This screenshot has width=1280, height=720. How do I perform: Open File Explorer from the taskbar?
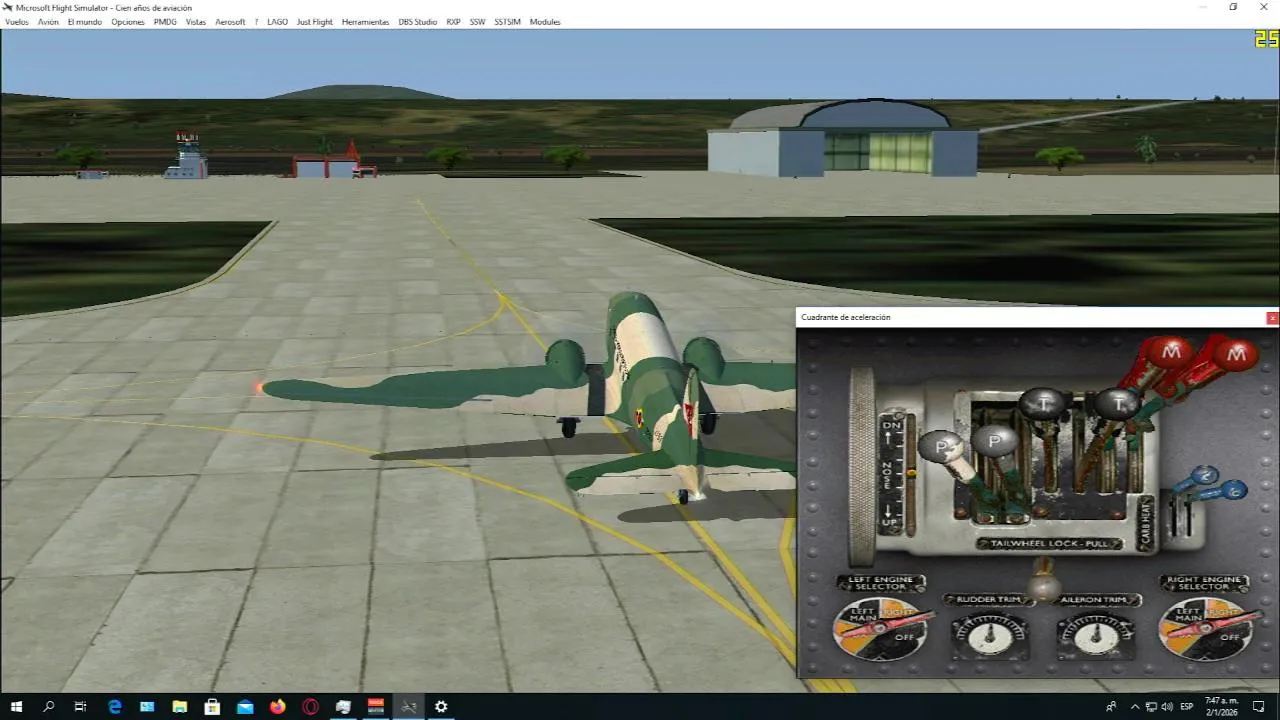pyautogui.click(x=180, y=706)
